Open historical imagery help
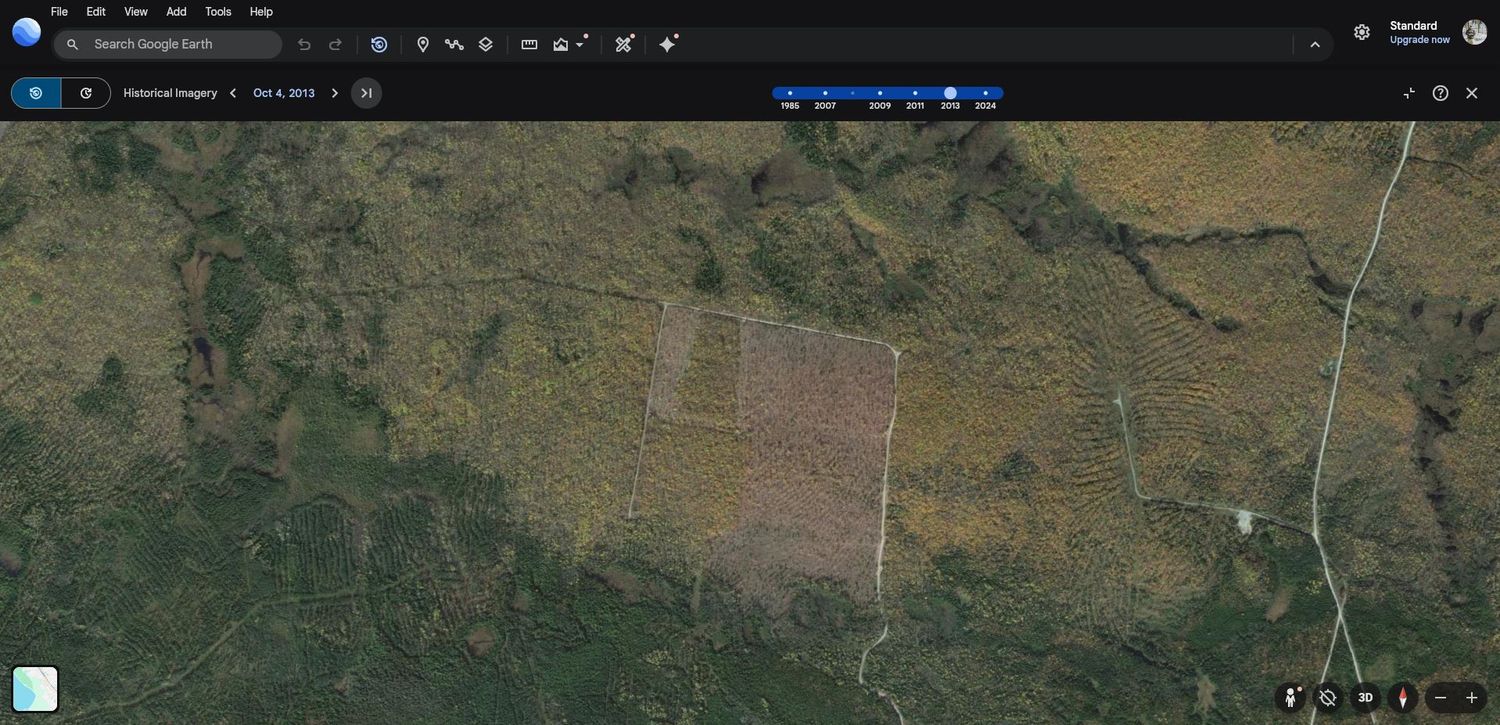 click(1440, 93)
